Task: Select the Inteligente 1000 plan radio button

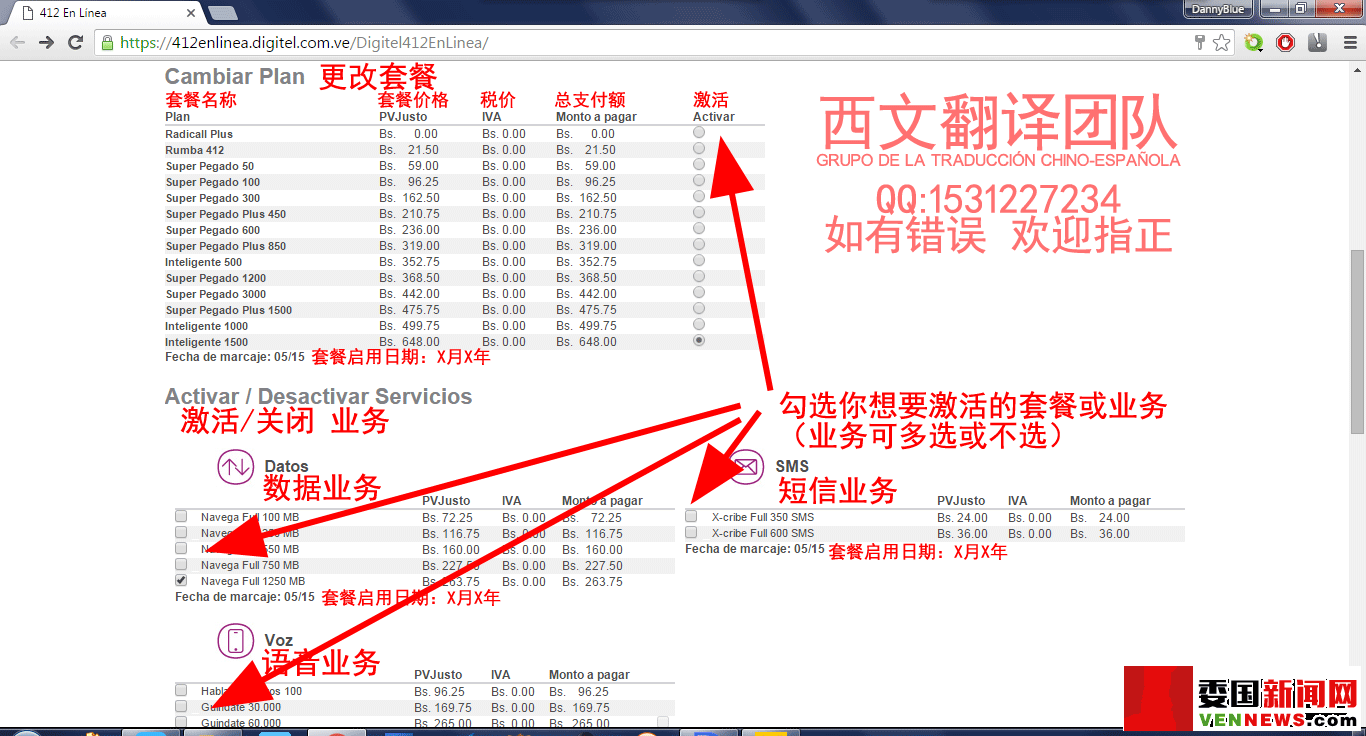Action: (699, 325)
